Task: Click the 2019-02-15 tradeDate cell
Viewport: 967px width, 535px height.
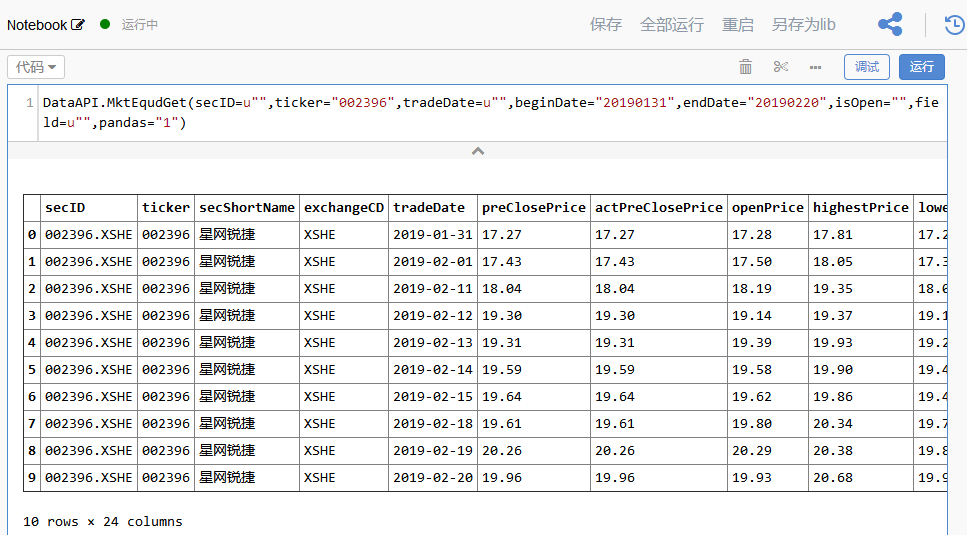Action: pyautogui.click(x=432, y=397)
